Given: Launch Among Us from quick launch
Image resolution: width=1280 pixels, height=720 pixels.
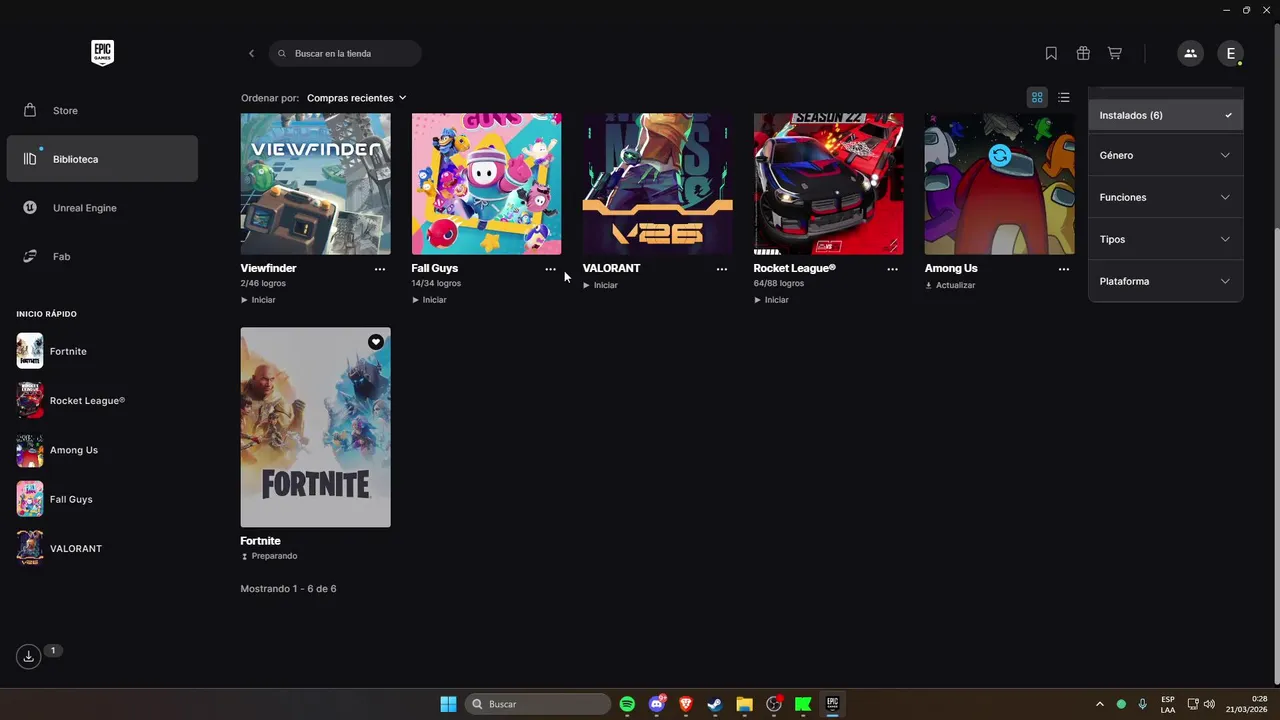Looking at the screenshot, I should click(102, 450).
